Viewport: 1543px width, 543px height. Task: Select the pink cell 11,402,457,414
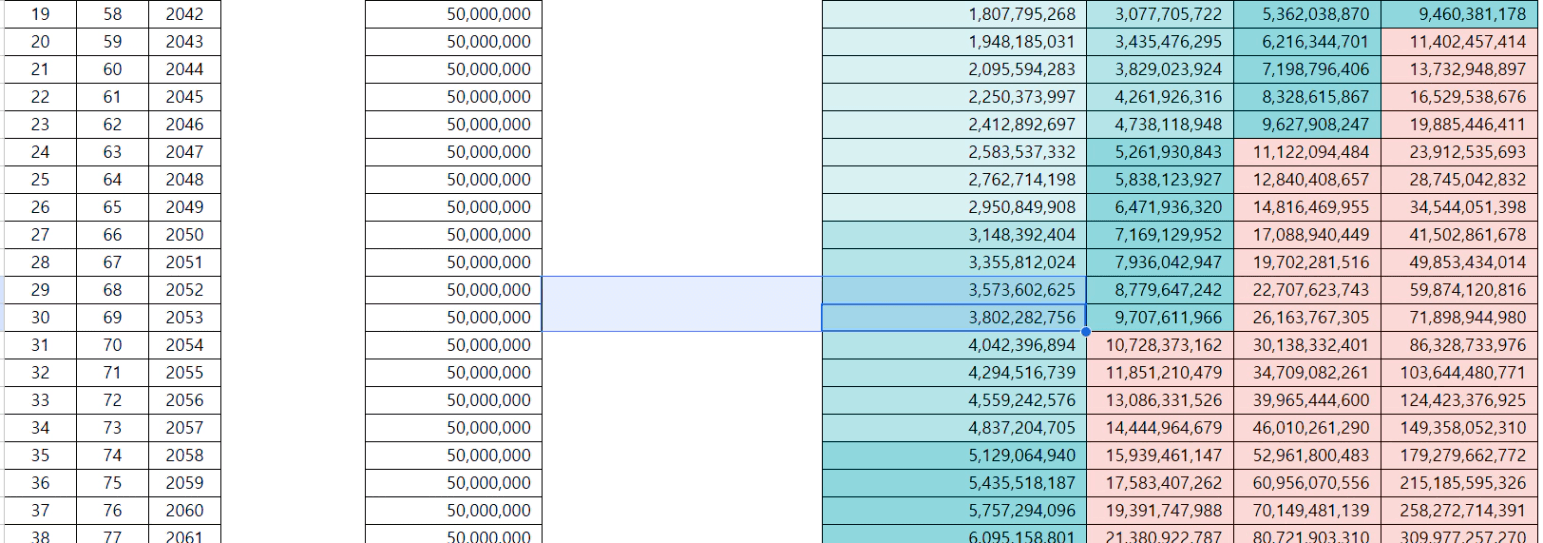1461,42
